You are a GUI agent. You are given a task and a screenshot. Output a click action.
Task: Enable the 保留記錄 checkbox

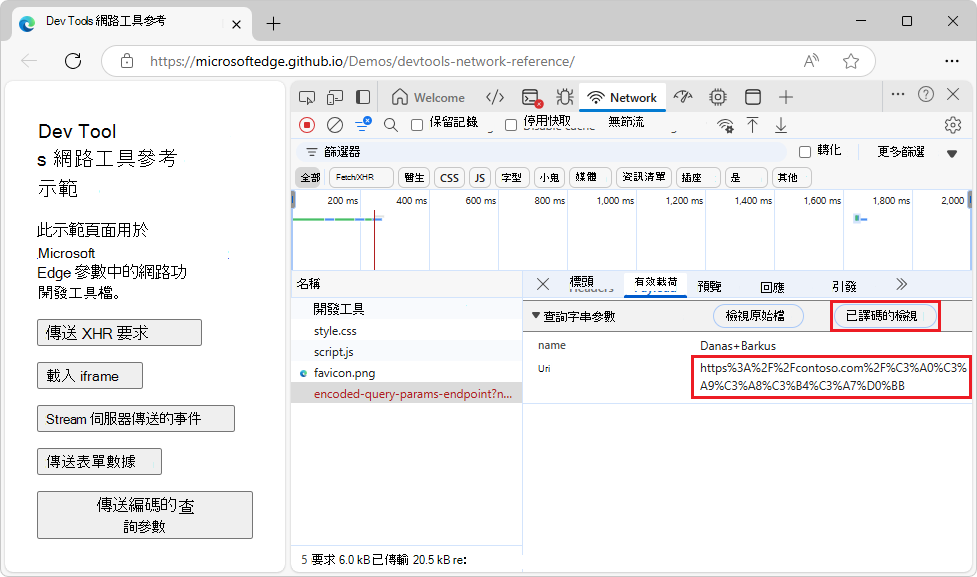414,124
